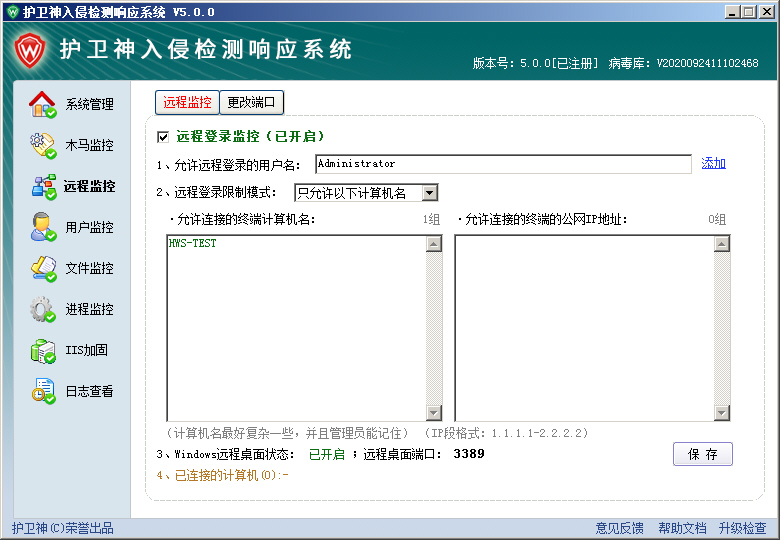Click 升级检查 in the status bar
The width and height of the screenshot is (780, 540).
(742, 528)
